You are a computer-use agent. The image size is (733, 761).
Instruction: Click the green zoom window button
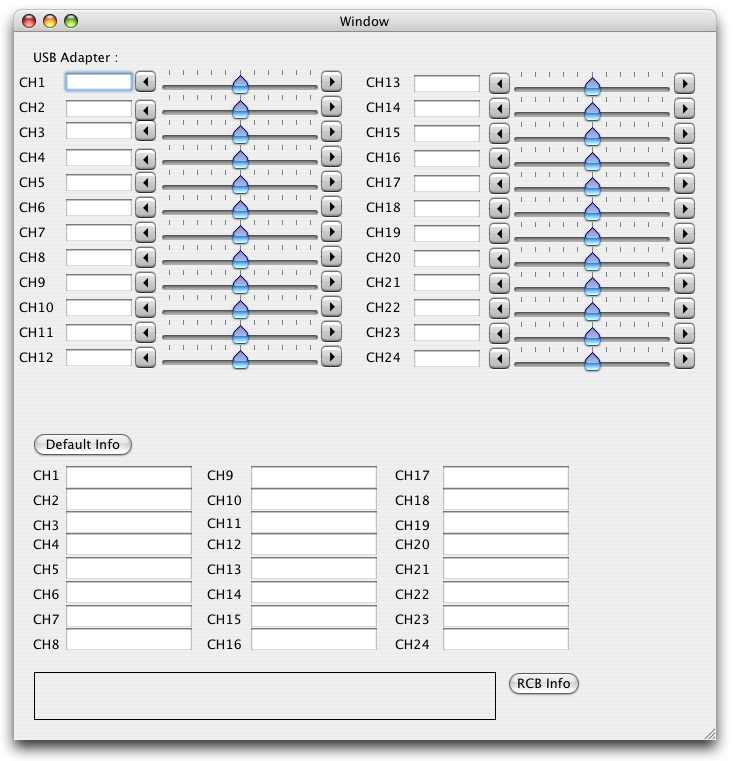click(71, 21)
